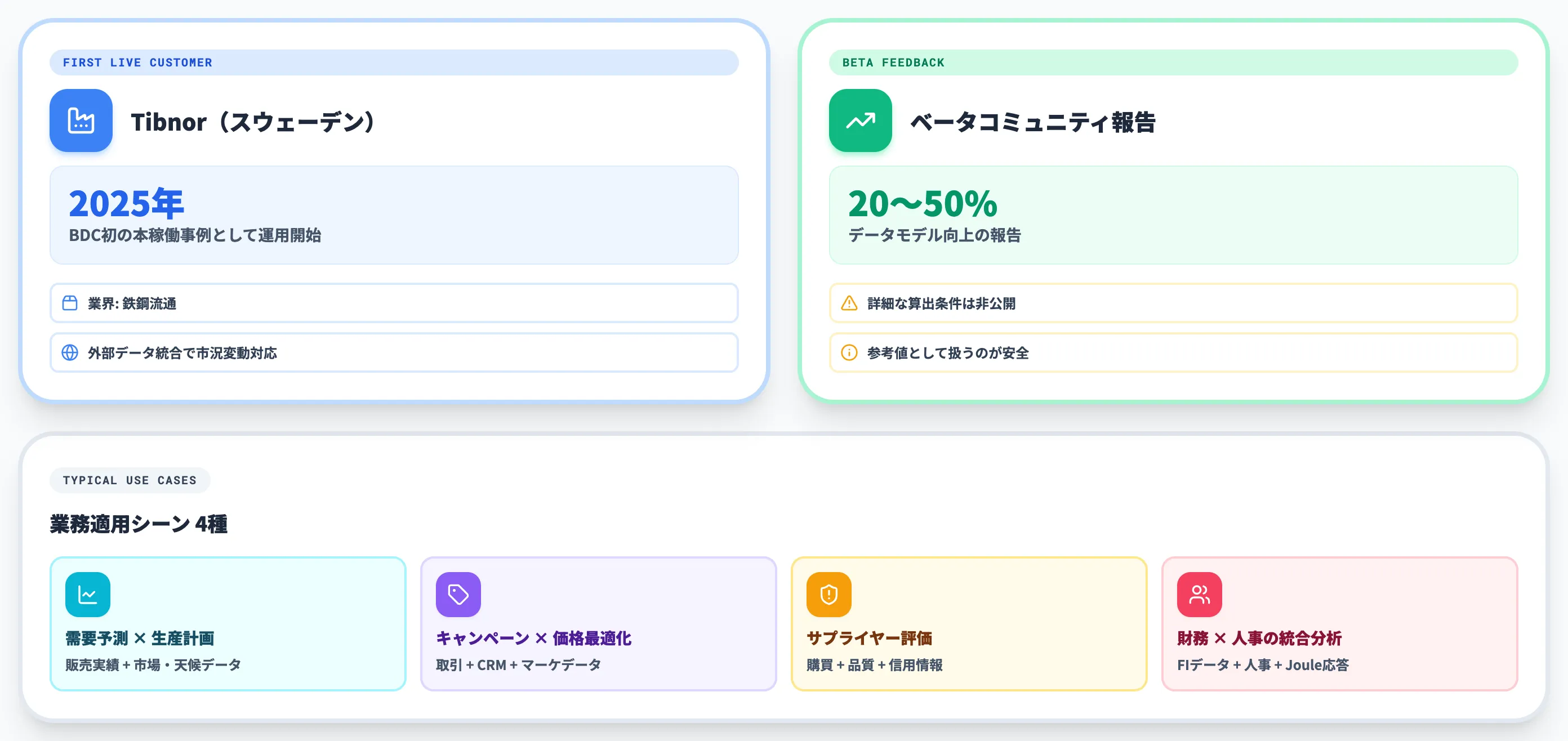Click the text BDC初の本稼働事例として運用開始

[x=195, y=235]
